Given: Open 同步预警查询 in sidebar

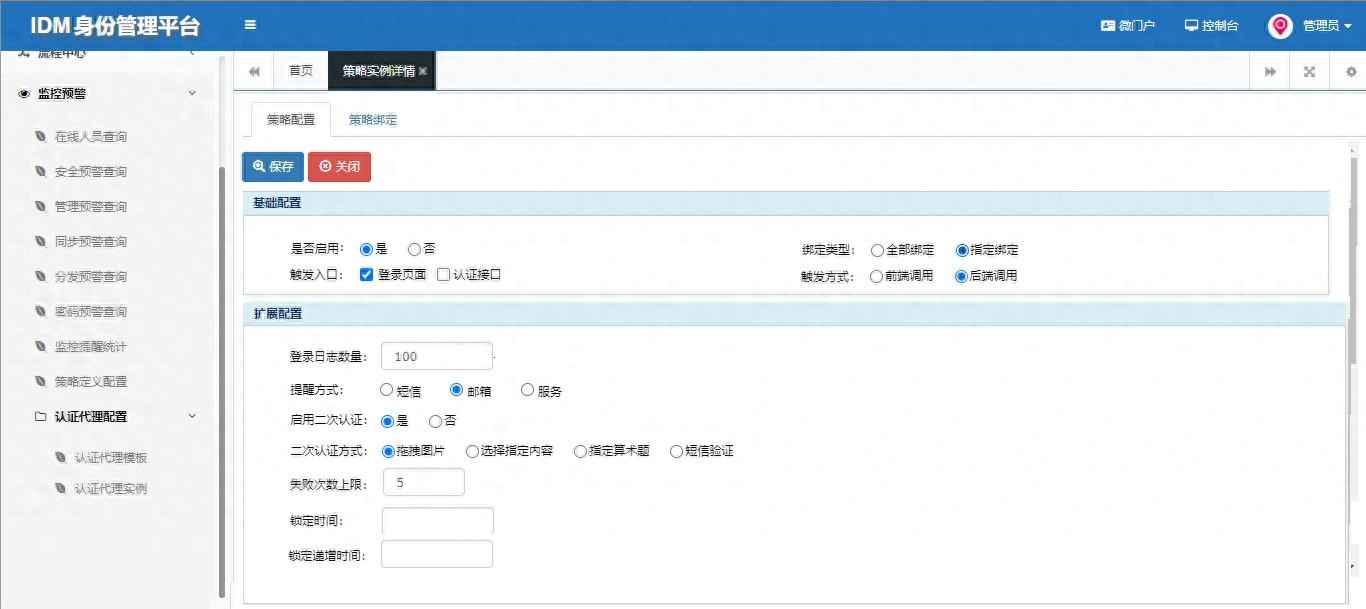Looking at the screenshot, I should point(91,241).
